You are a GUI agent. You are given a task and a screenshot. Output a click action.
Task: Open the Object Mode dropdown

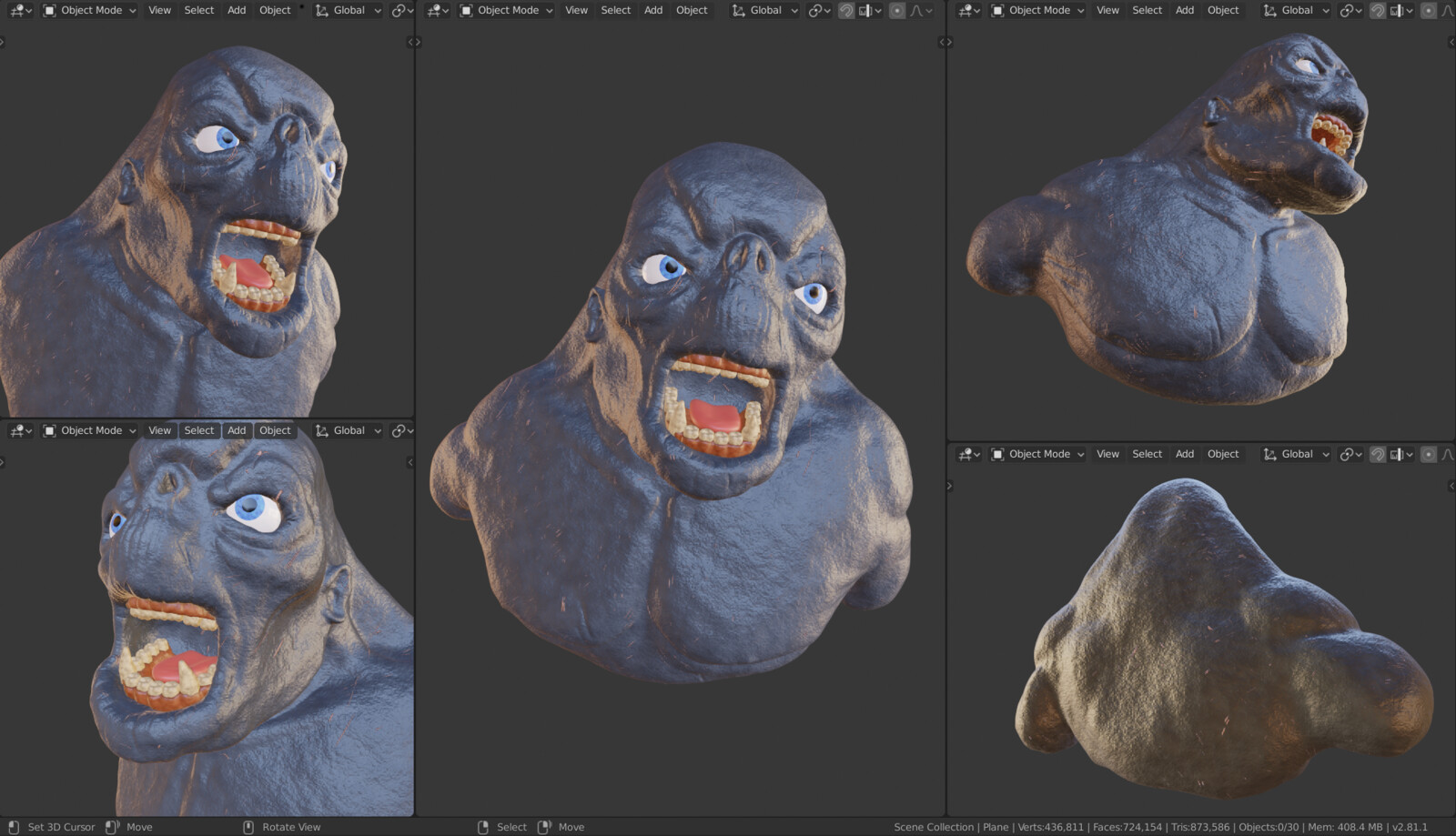pos(87,10)
